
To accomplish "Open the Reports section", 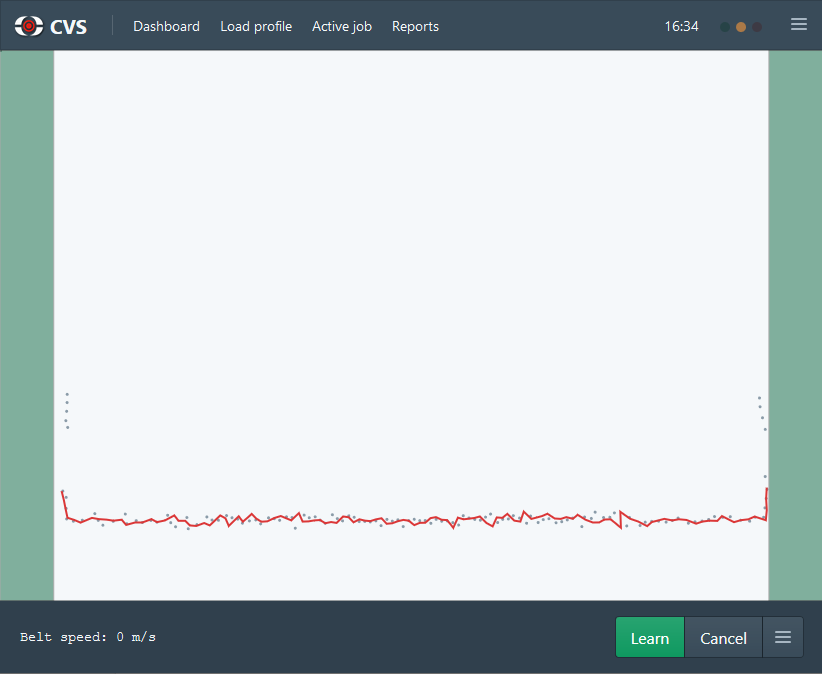I will click(x=415, y=26).
